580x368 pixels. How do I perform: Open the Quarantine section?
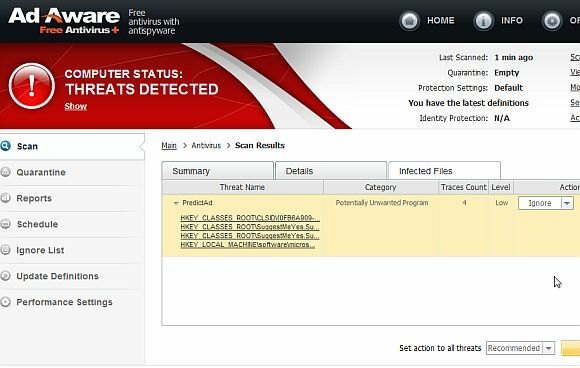point(72,172)
